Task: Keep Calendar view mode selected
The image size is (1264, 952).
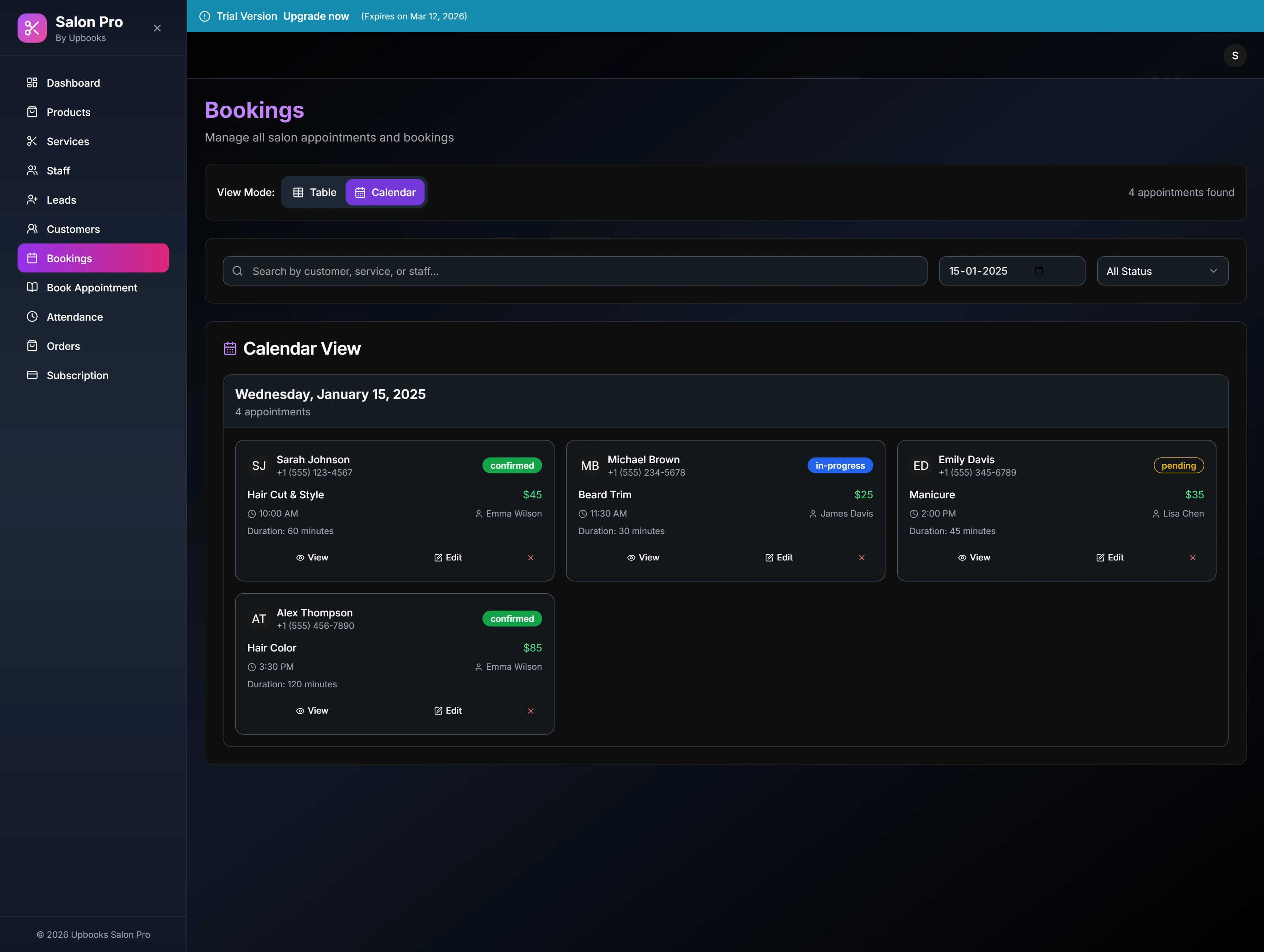Action: (x=385, y=192)
